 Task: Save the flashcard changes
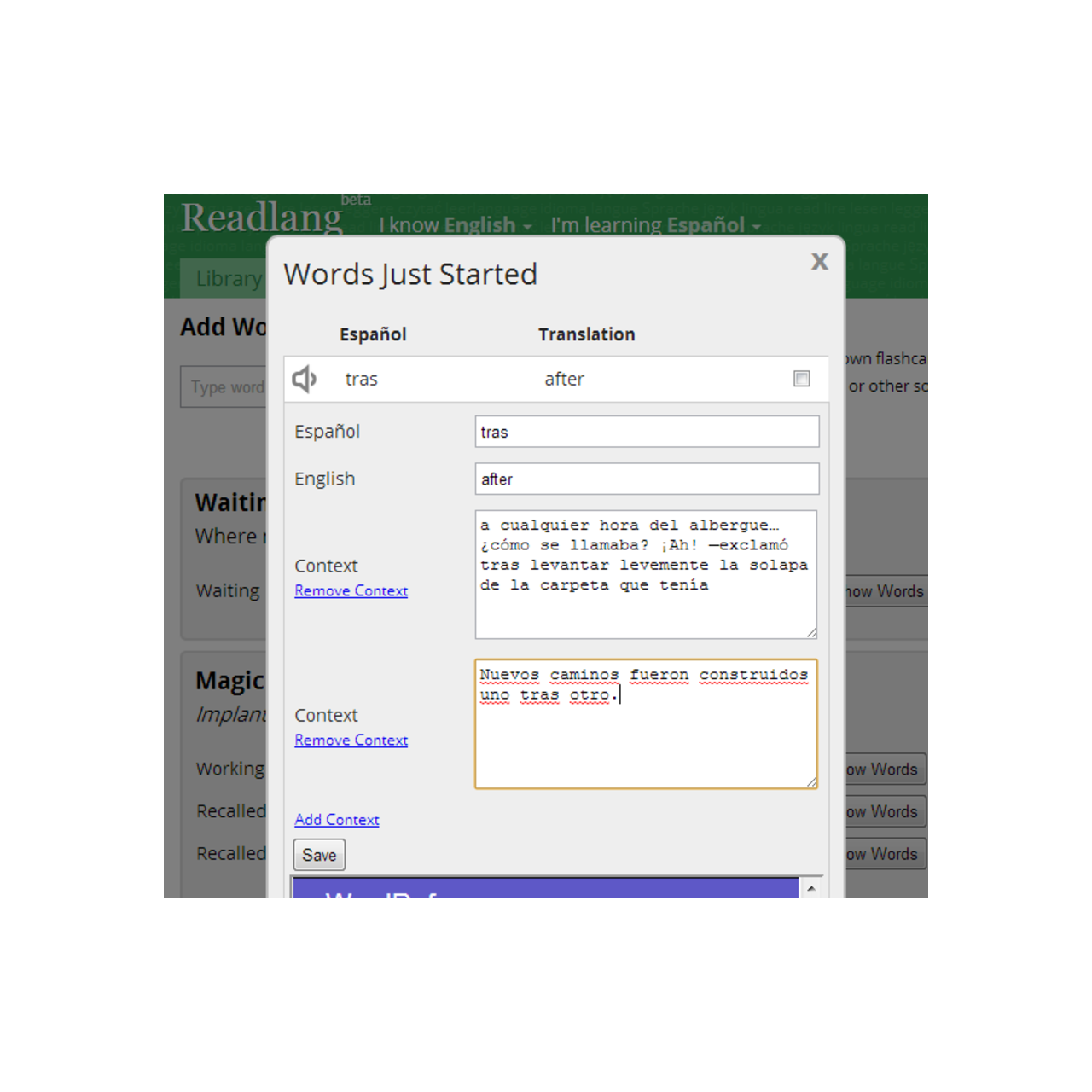(x=319, y=854)
